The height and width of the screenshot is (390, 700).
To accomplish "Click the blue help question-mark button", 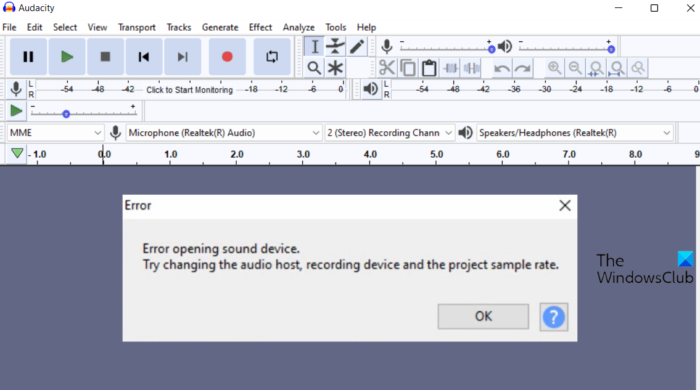I will (554, 317).
